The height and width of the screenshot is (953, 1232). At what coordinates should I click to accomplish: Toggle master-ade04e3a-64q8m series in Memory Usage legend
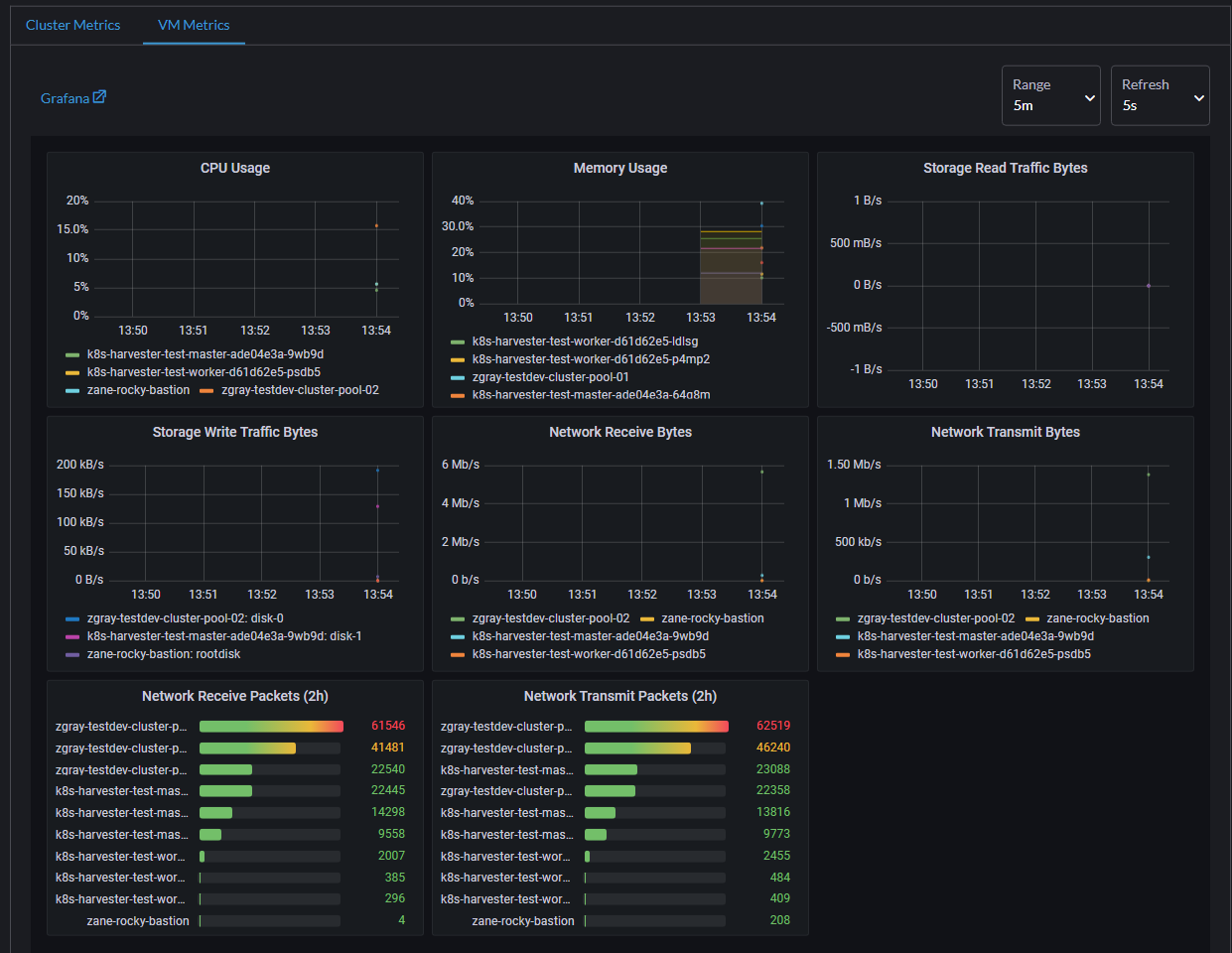coord(591,394)
